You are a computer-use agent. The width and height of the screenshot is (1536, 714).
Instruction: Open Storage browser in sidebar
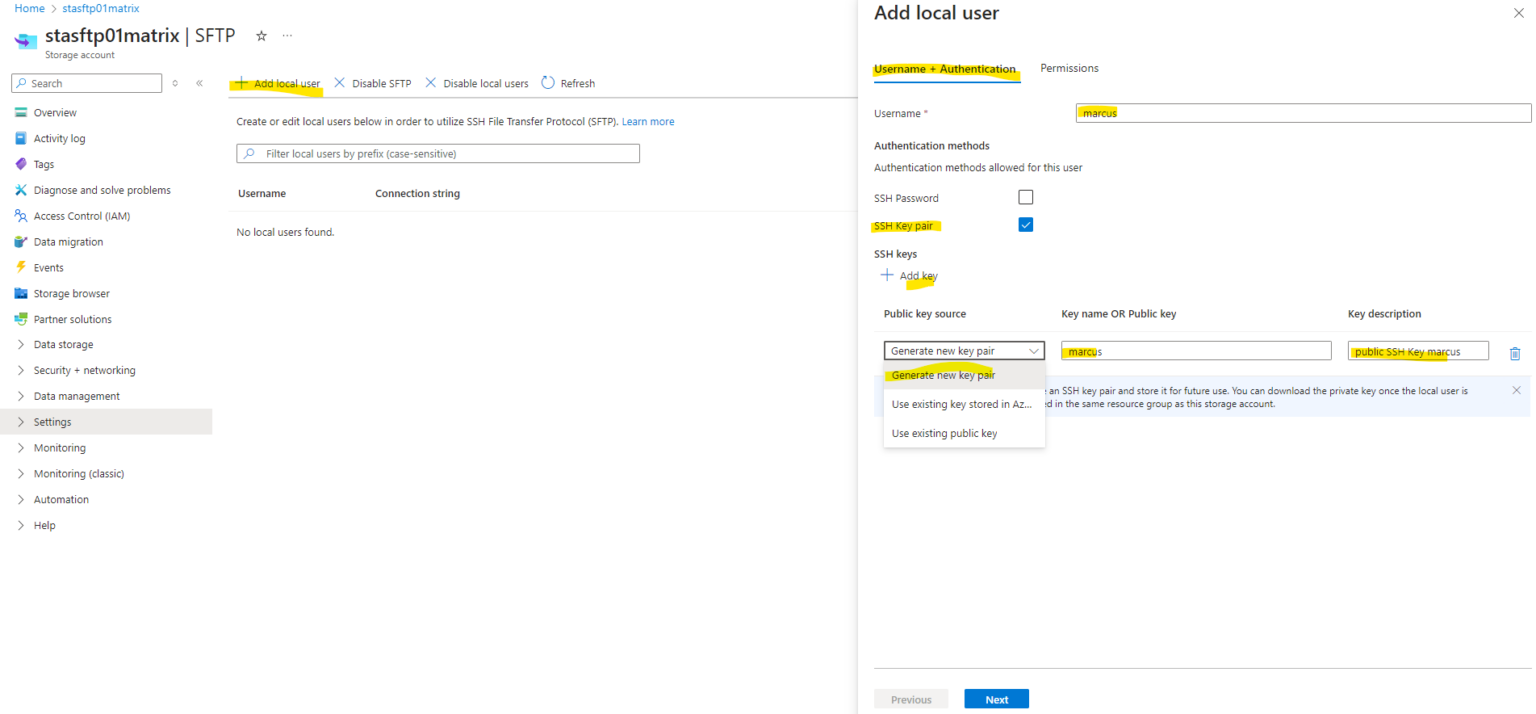coord(71,294)
